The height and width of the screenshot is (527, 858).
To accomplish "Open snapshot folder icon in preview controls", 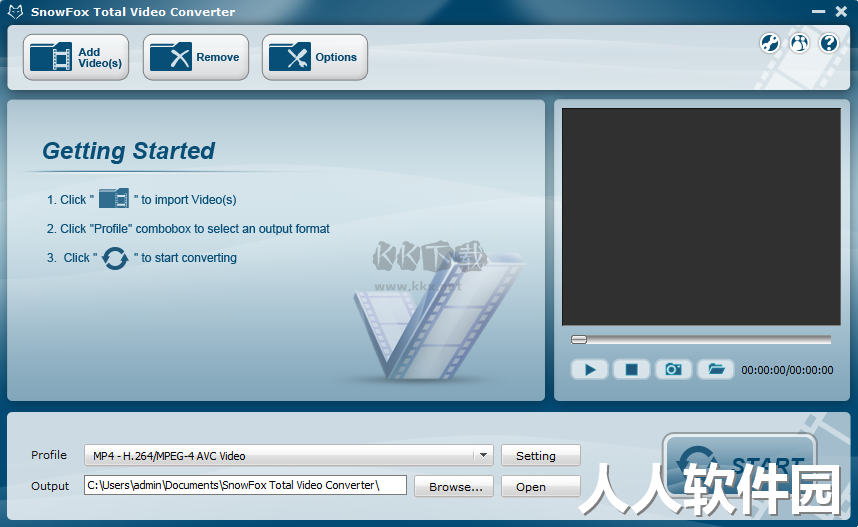I will (716, 370).
